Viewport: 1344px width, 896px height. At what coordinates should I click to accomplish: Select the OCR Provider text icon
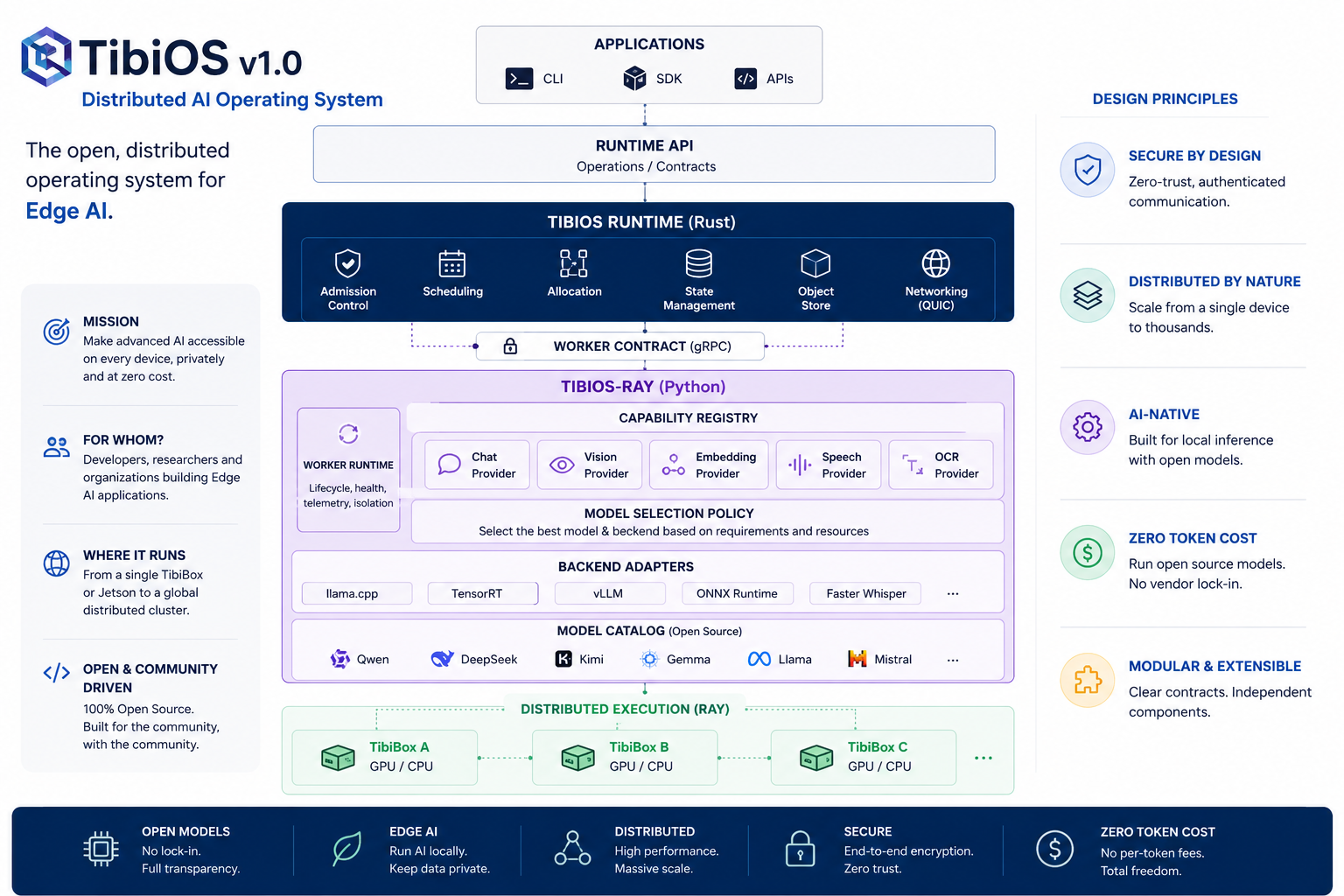[913, 465]
